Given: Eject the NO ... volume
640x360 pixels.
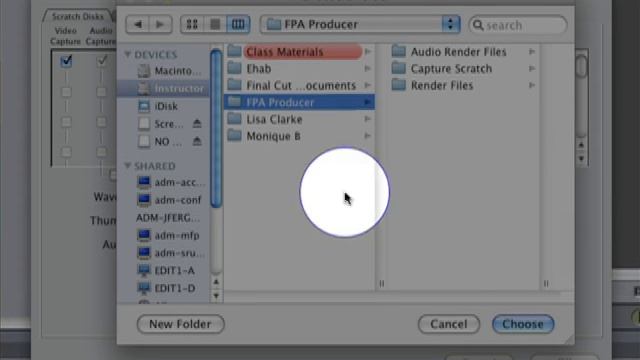Looking at the screenshot, I should tap(197, 141).
